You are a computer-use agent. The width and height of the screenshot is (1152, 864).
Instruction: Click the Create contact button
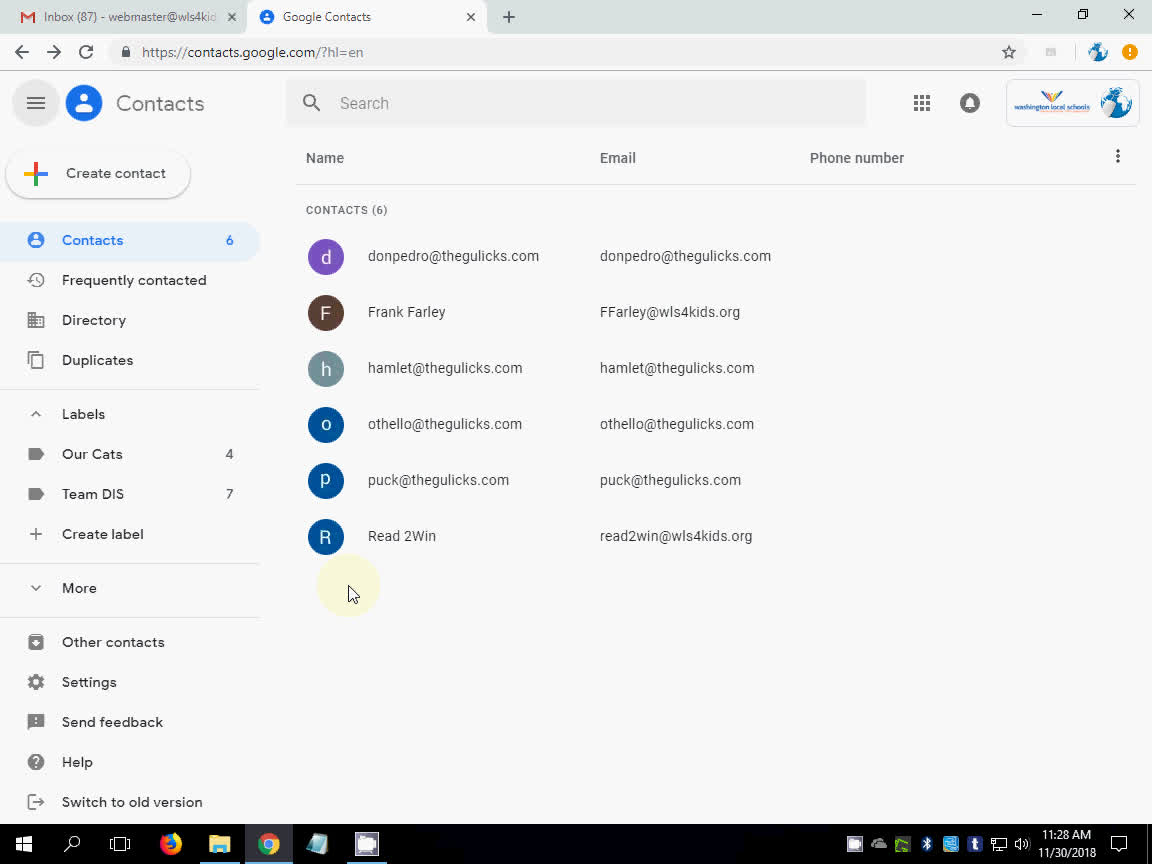97,173
